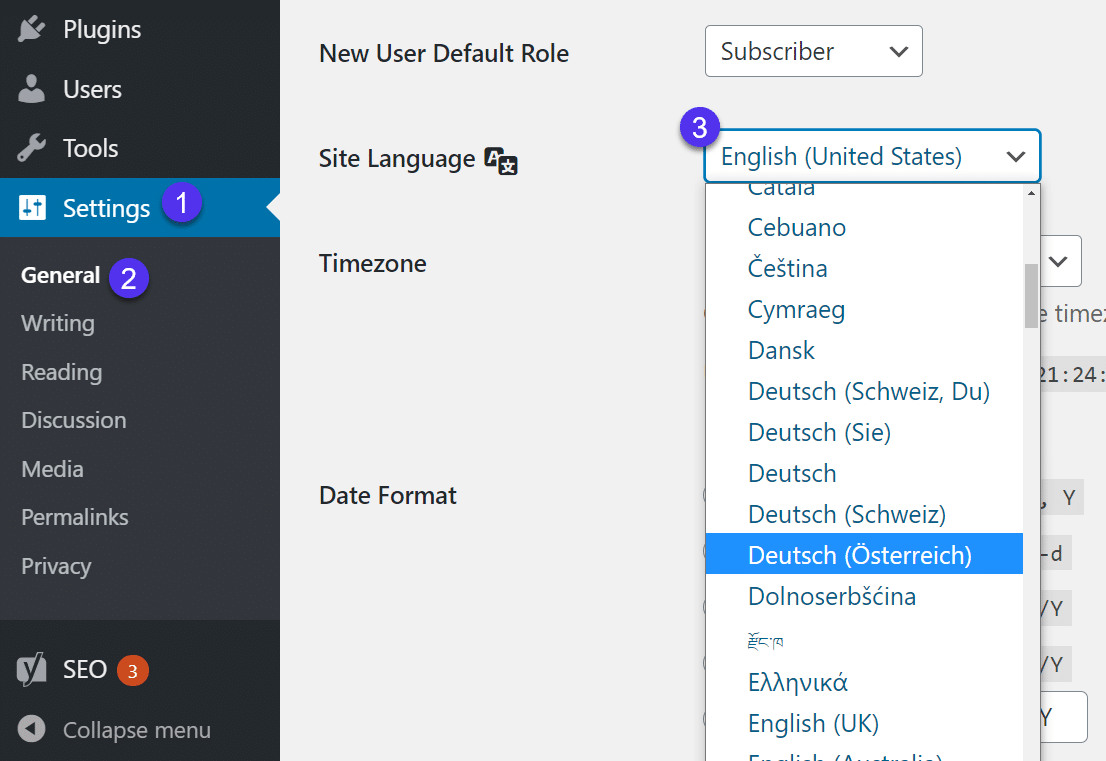
Task: Open the Discussion settings page
Action: [x=73, y=420]
